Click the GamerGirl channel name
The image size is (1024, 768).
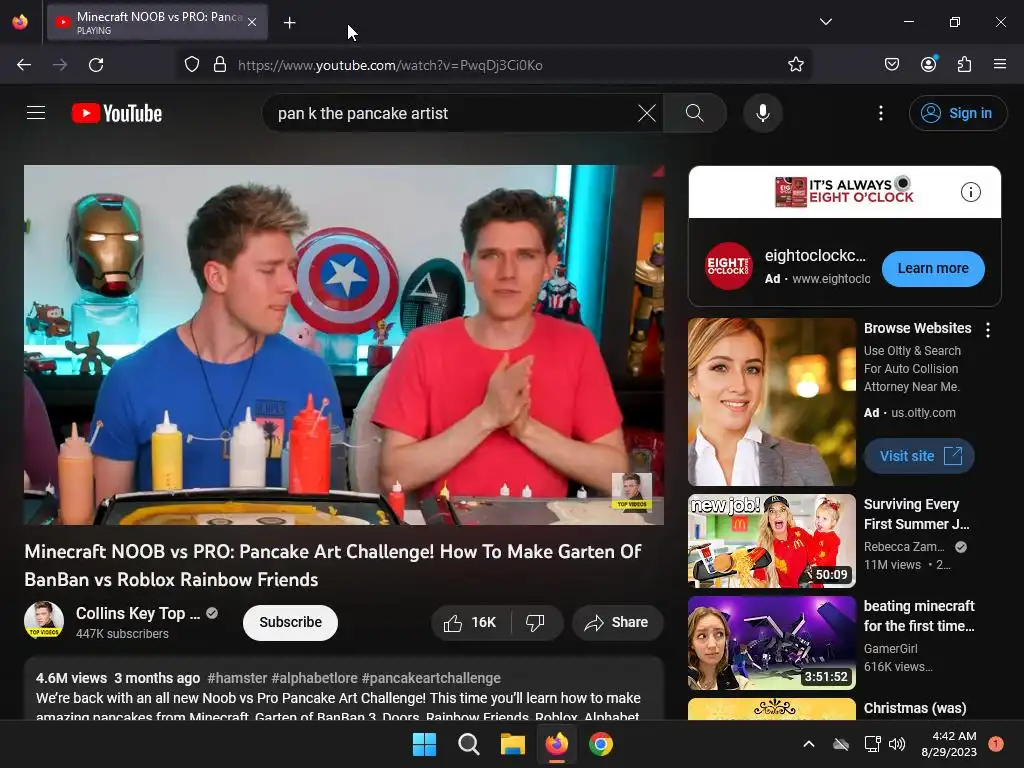coord(890,648)
